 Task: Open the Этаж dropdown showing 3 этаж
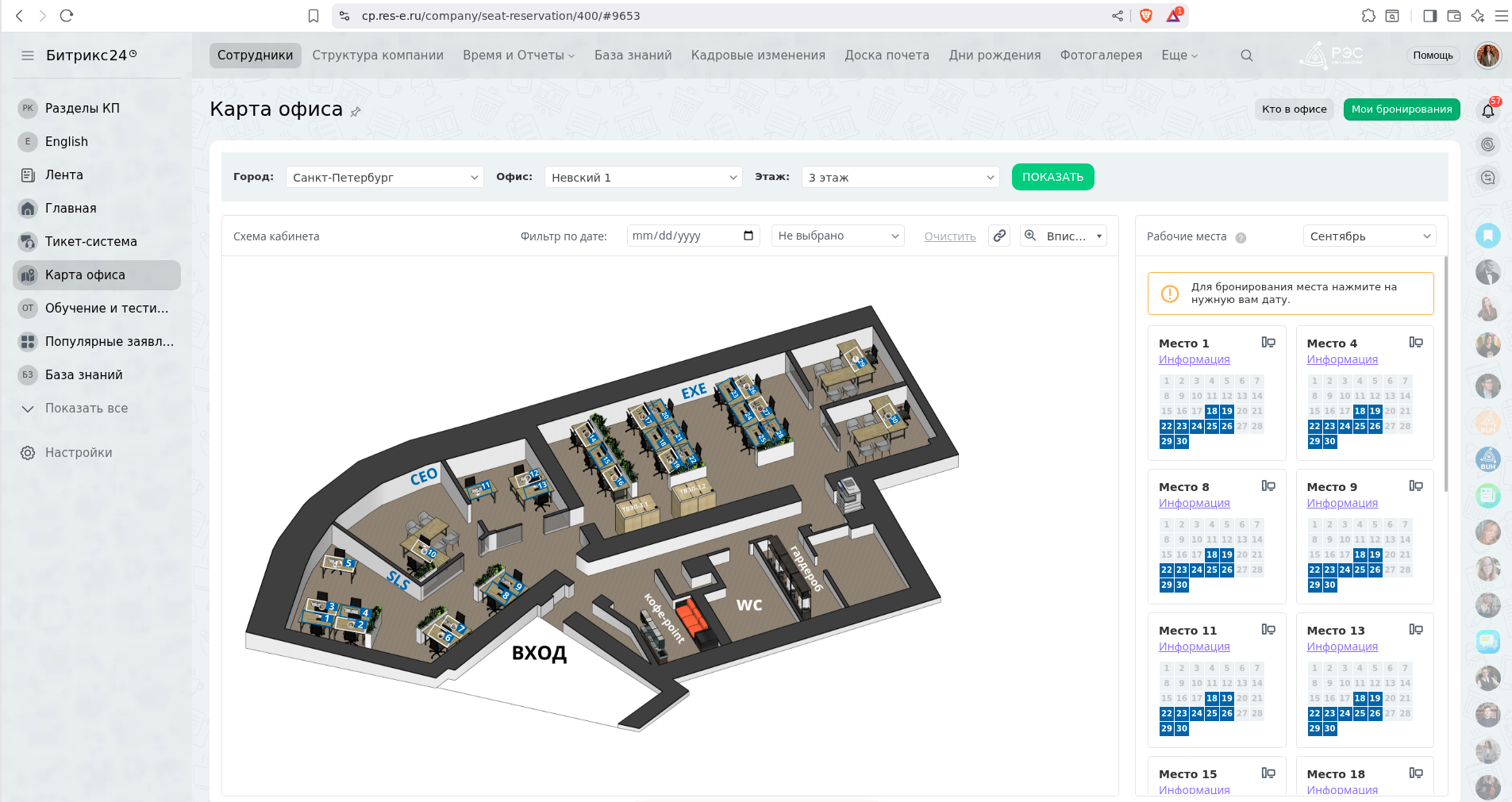pyautogui.click(x=900, y=178)
